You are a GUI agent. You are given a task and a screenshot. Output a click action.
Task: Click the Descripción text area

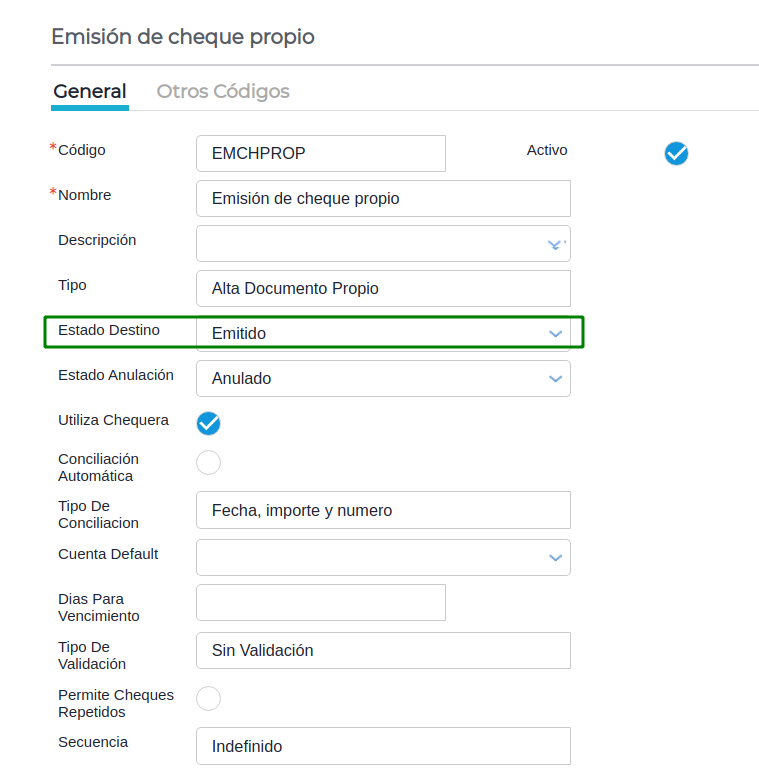click(370, 244)
